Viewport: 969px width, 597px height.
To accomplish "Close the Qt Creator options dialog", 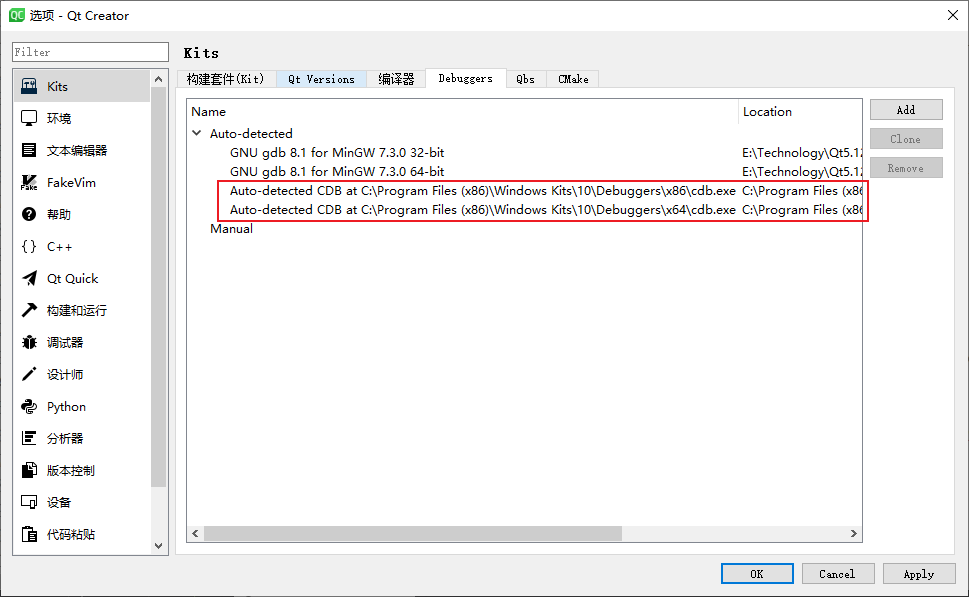I will click(952, 15).
